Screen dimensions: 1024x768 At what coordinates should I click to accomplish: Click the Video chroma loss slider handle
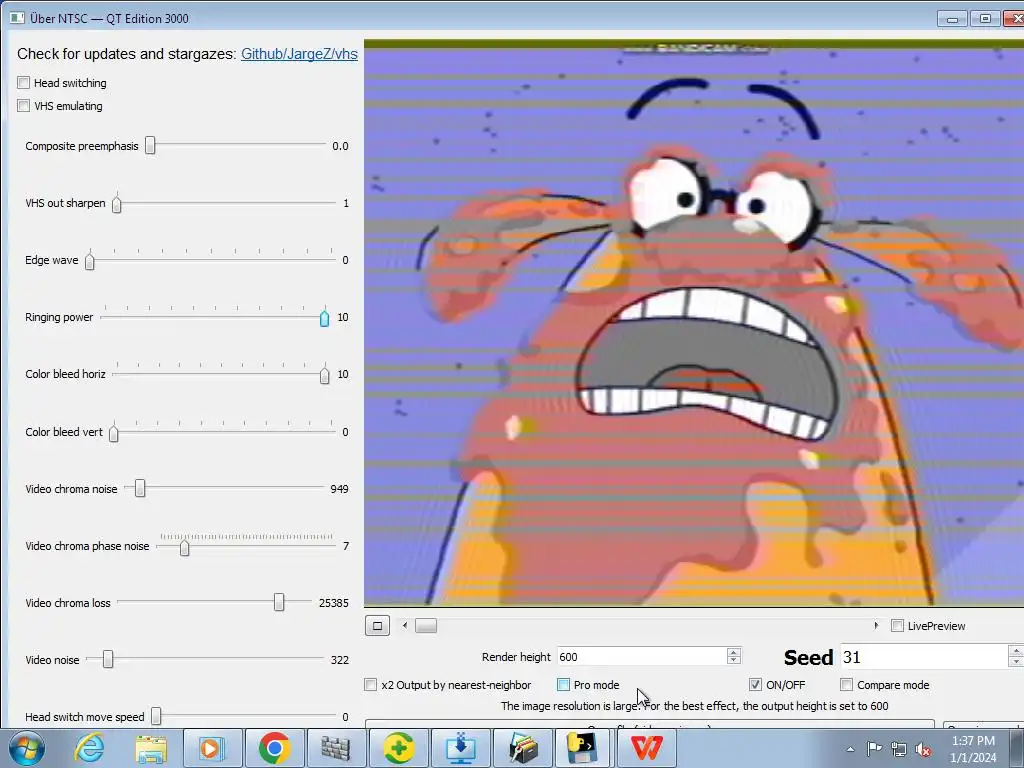[x=279, y=603]
